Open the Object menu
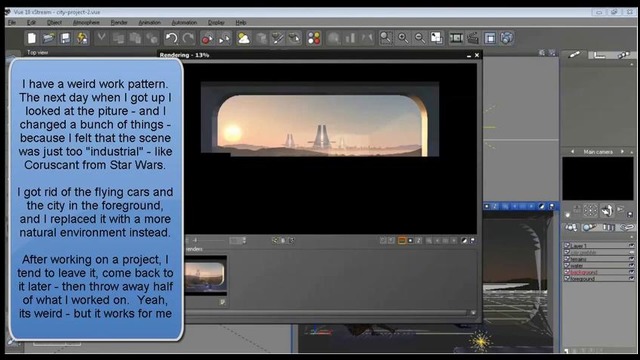Viewport: 640px width, 360px height. pyautogui.click(x=54, y=22)
